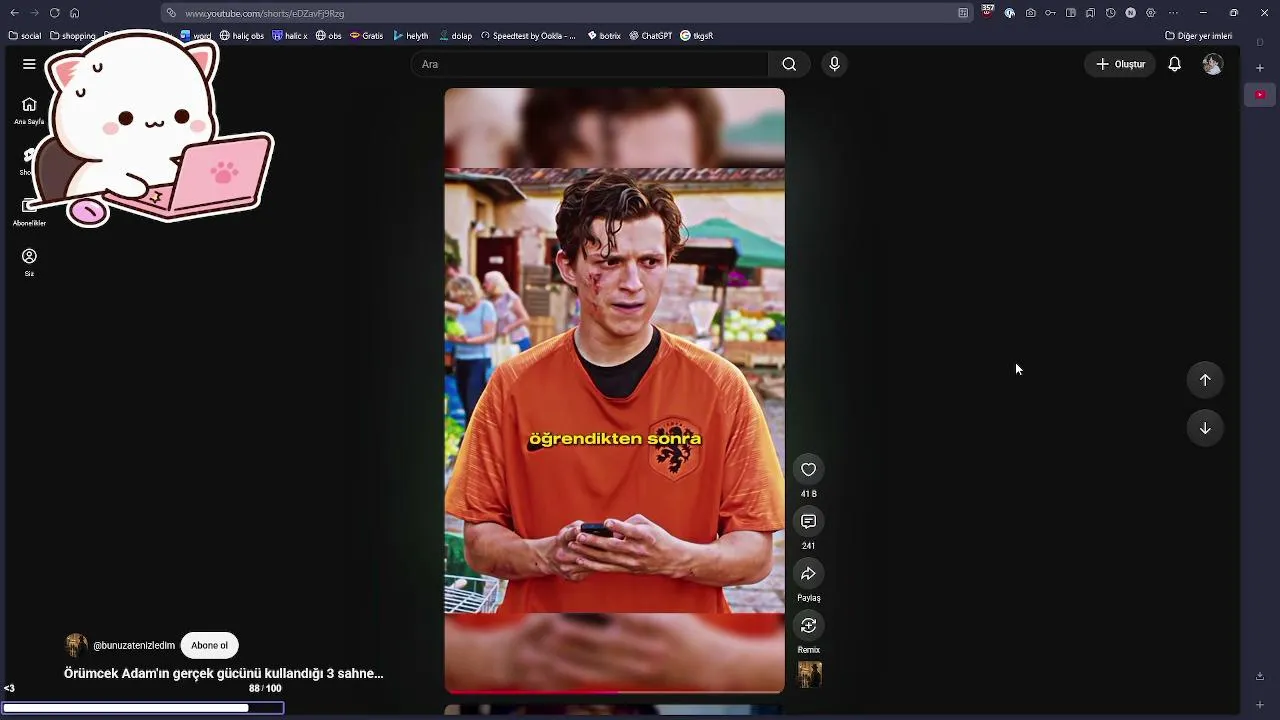Click the Ara search input field

pos(590,64)
